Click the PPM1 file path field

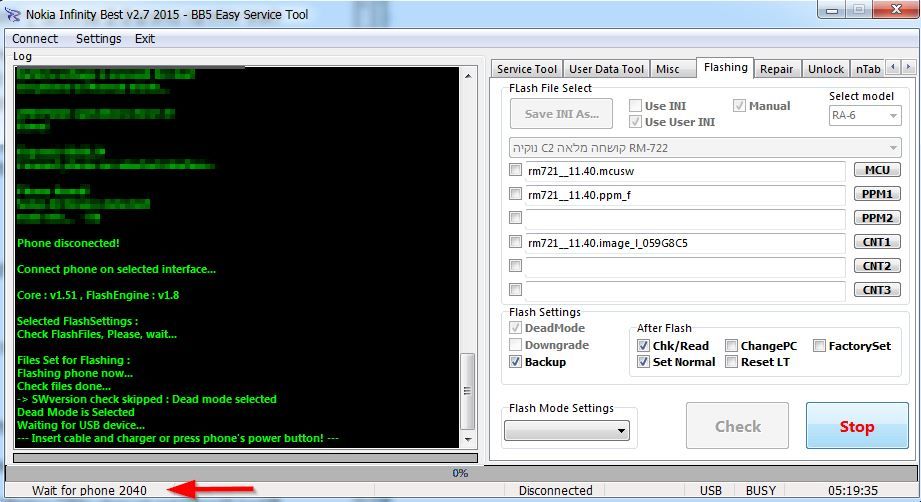pyautogui.click(x=685, y=195)
